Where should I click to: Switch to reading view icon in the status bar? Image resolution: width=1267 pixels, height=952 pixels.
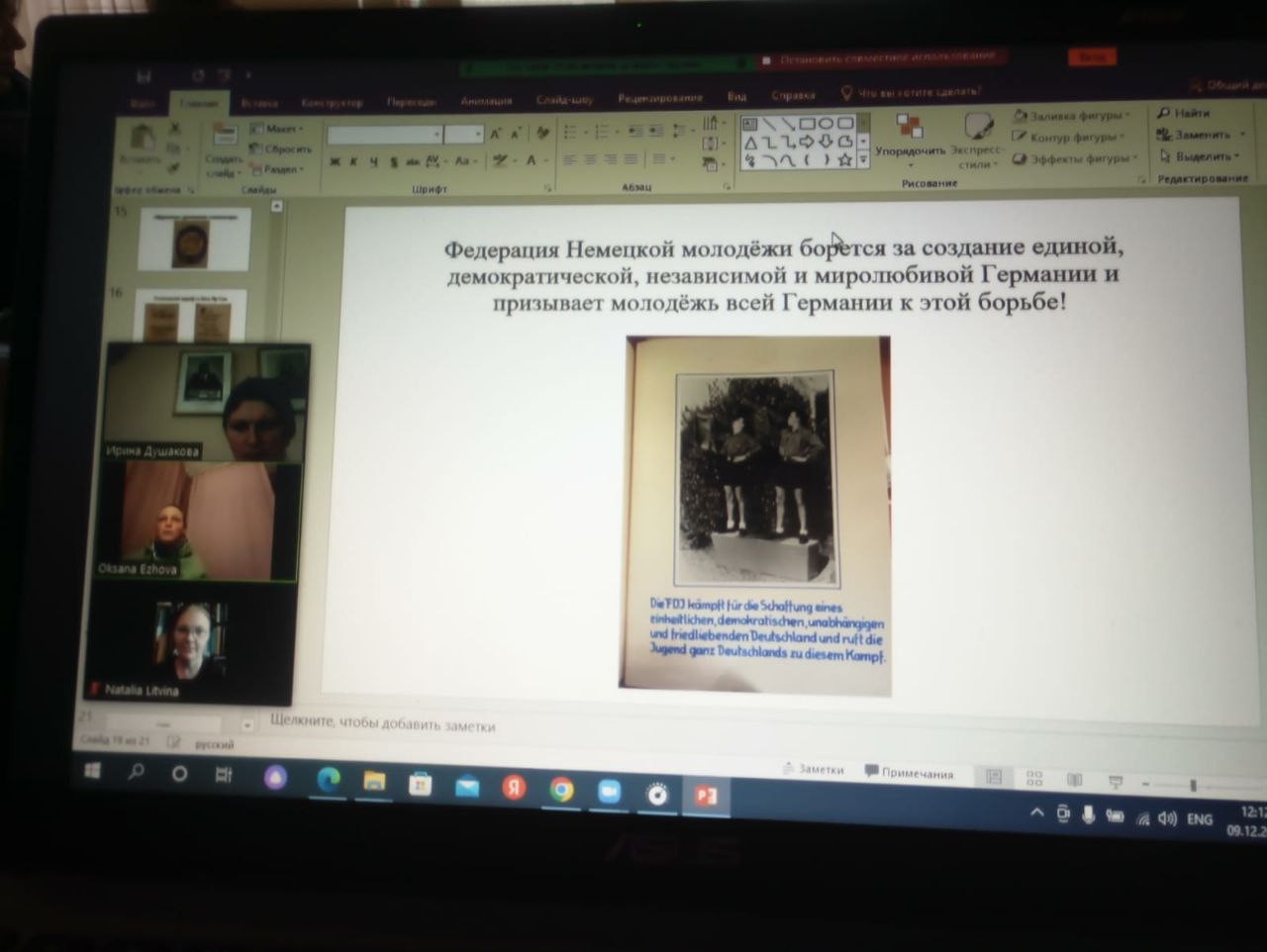1075,780
